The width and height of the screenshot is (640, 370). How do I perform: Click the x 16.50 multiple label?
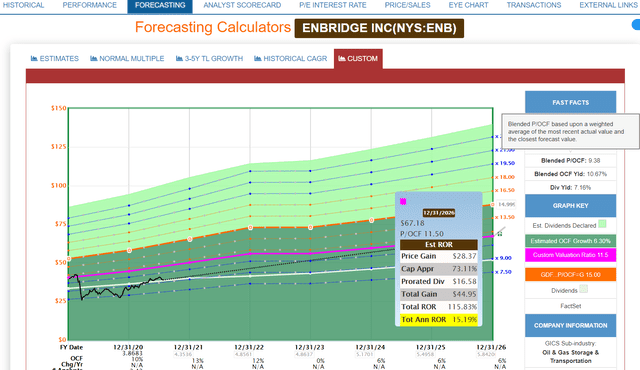505,190
